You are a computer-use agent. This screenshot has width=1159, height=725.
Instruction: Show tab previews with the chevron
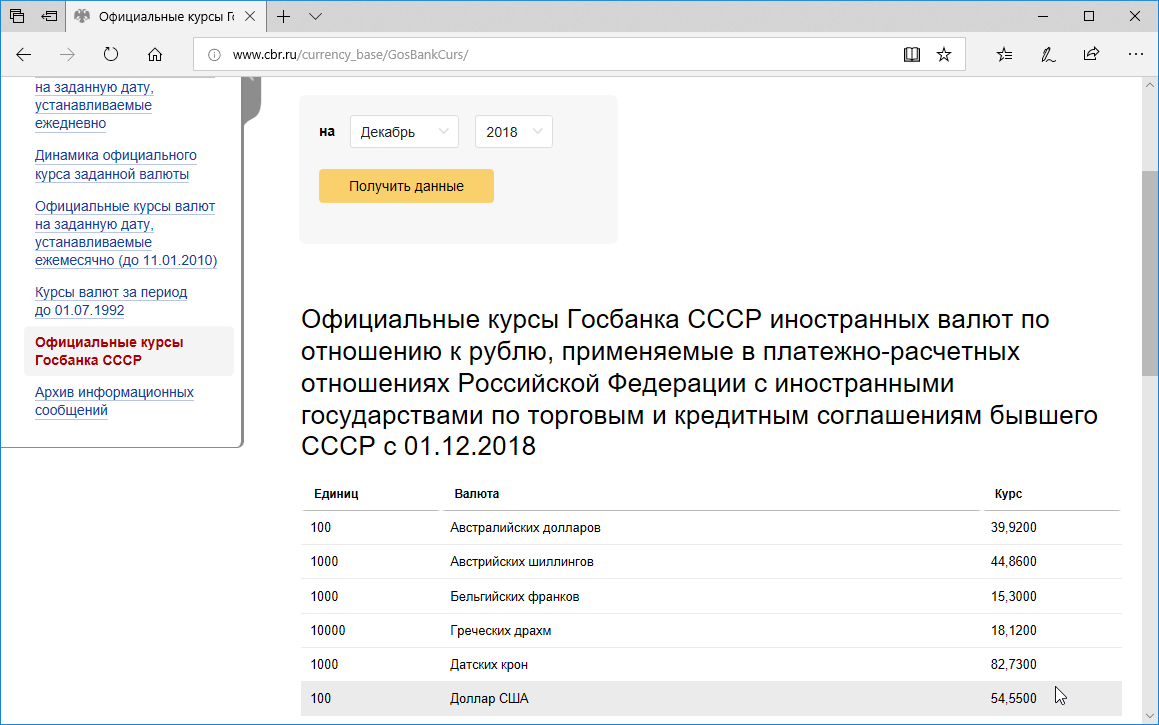(316, 16)
